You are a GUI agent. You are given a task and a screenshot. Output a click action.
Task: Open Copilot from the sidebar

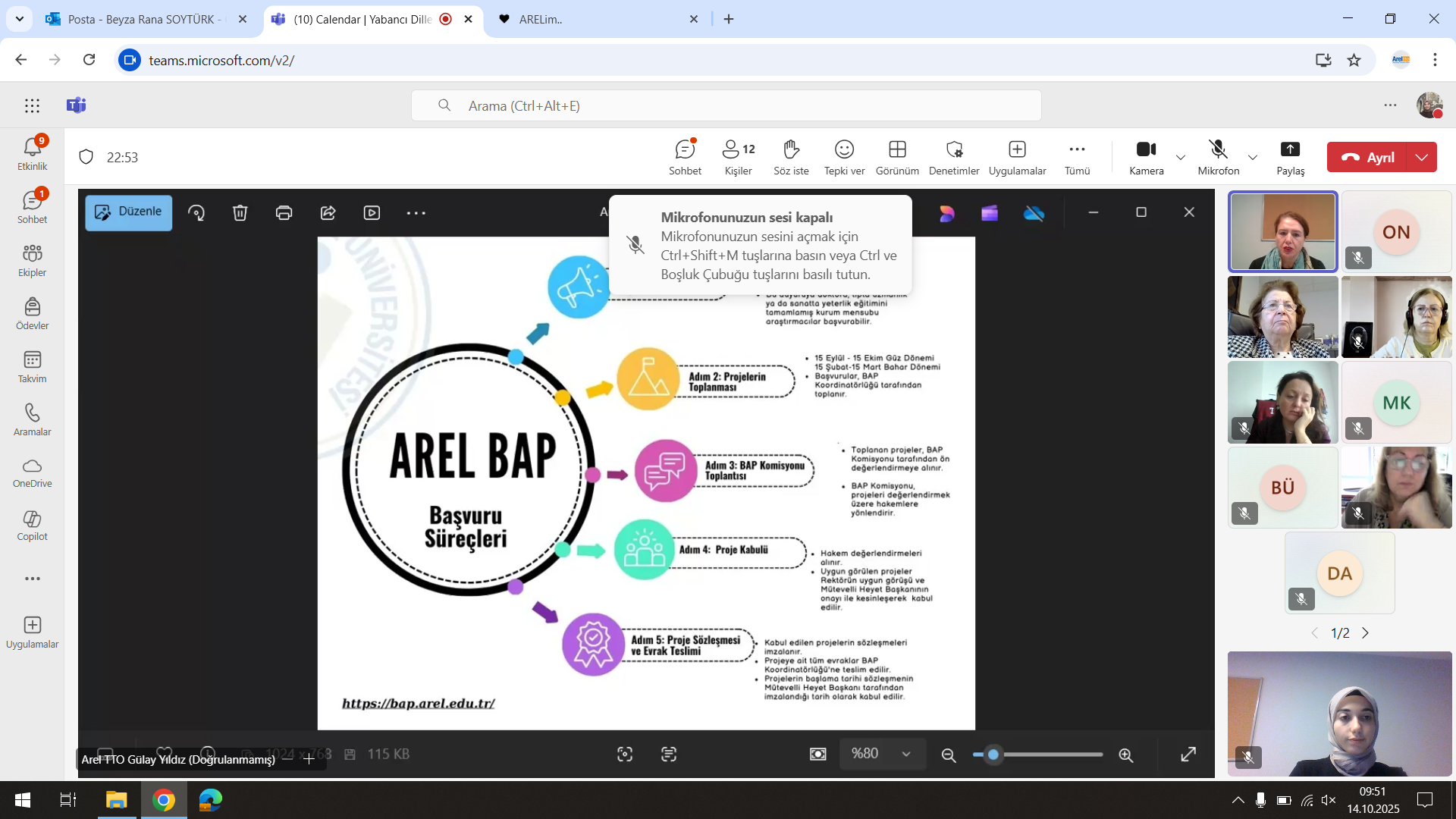[32, 525]
